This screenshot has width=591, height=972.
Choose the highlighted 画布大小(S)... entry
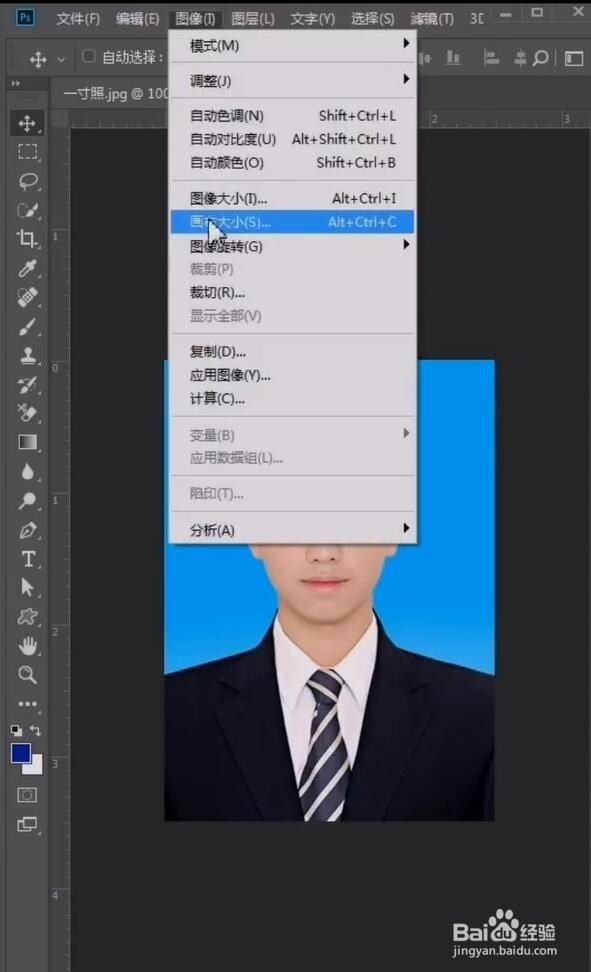[293, 222]
